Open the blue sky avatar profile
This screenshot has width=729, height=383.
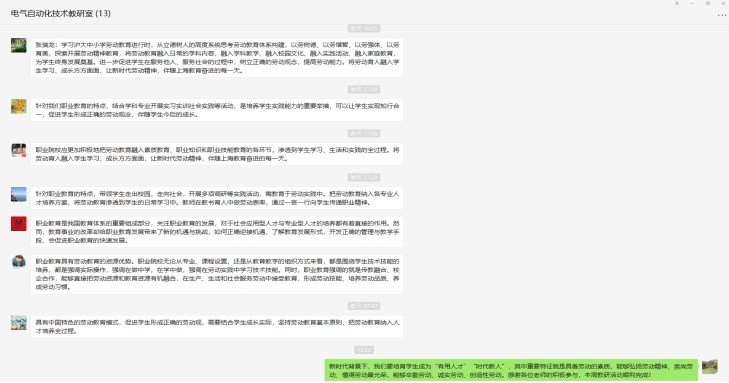point(19,194)
